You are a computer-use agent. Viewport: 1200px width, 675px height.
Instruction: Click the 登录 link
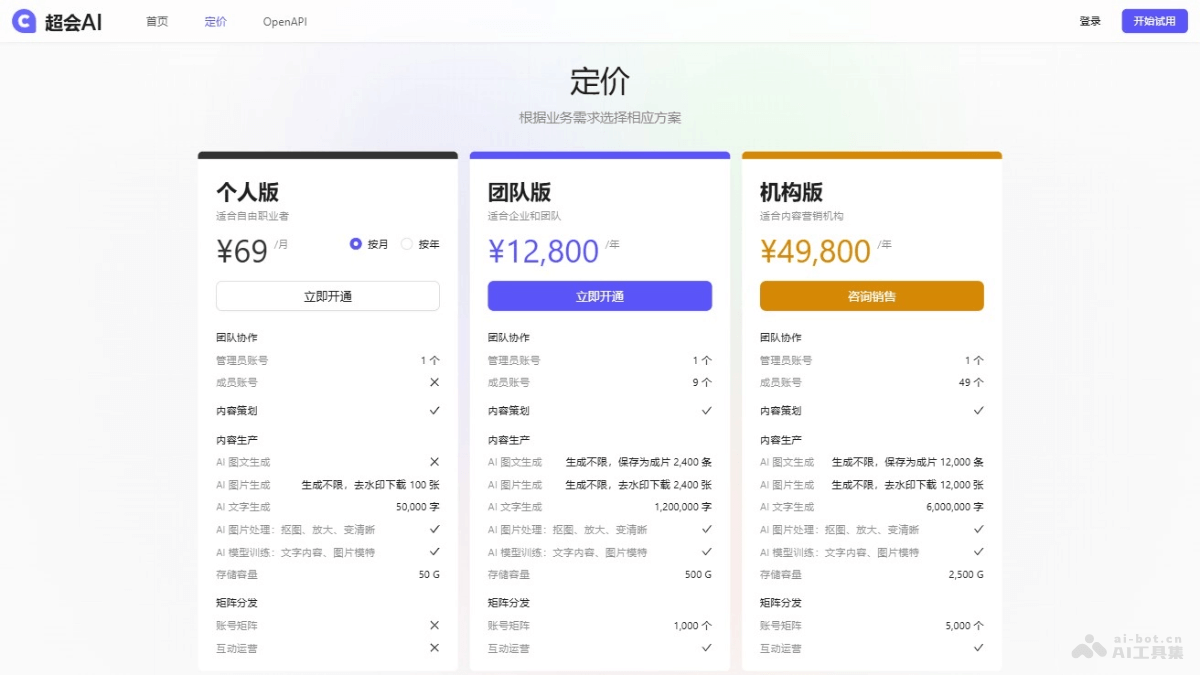coord(1090,20)
